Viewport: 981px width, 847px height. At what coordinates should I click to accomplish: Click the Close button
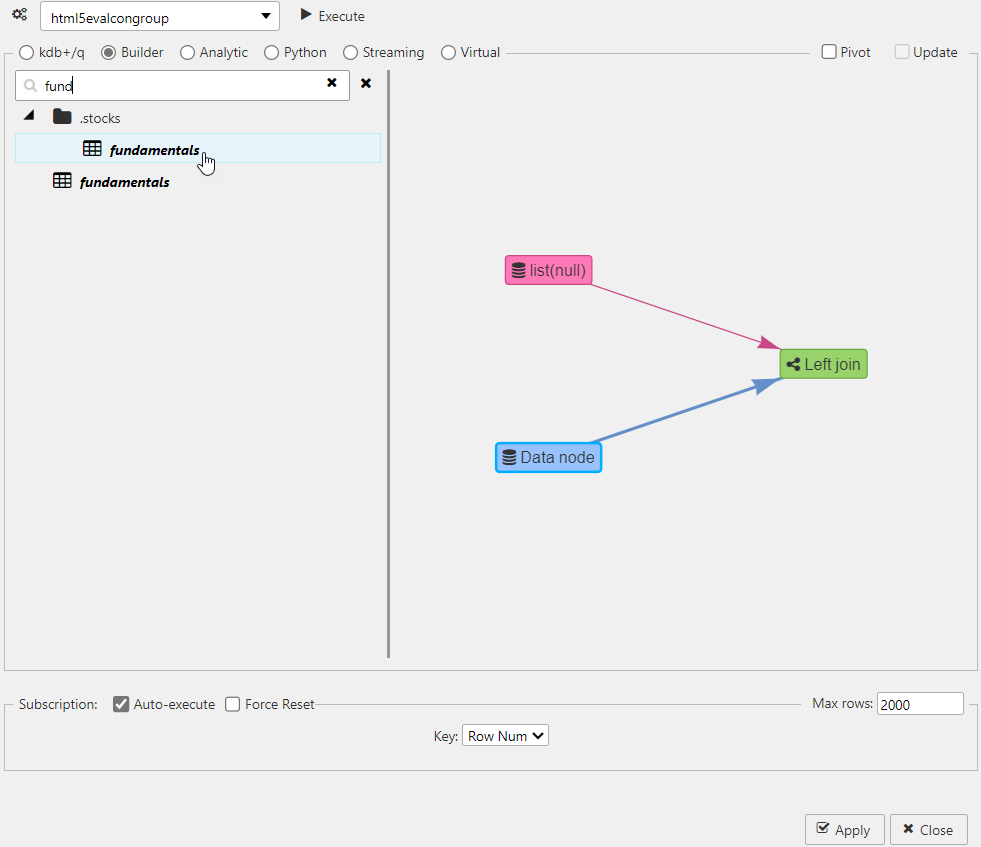pyautogui.click(x=928, y=829)
